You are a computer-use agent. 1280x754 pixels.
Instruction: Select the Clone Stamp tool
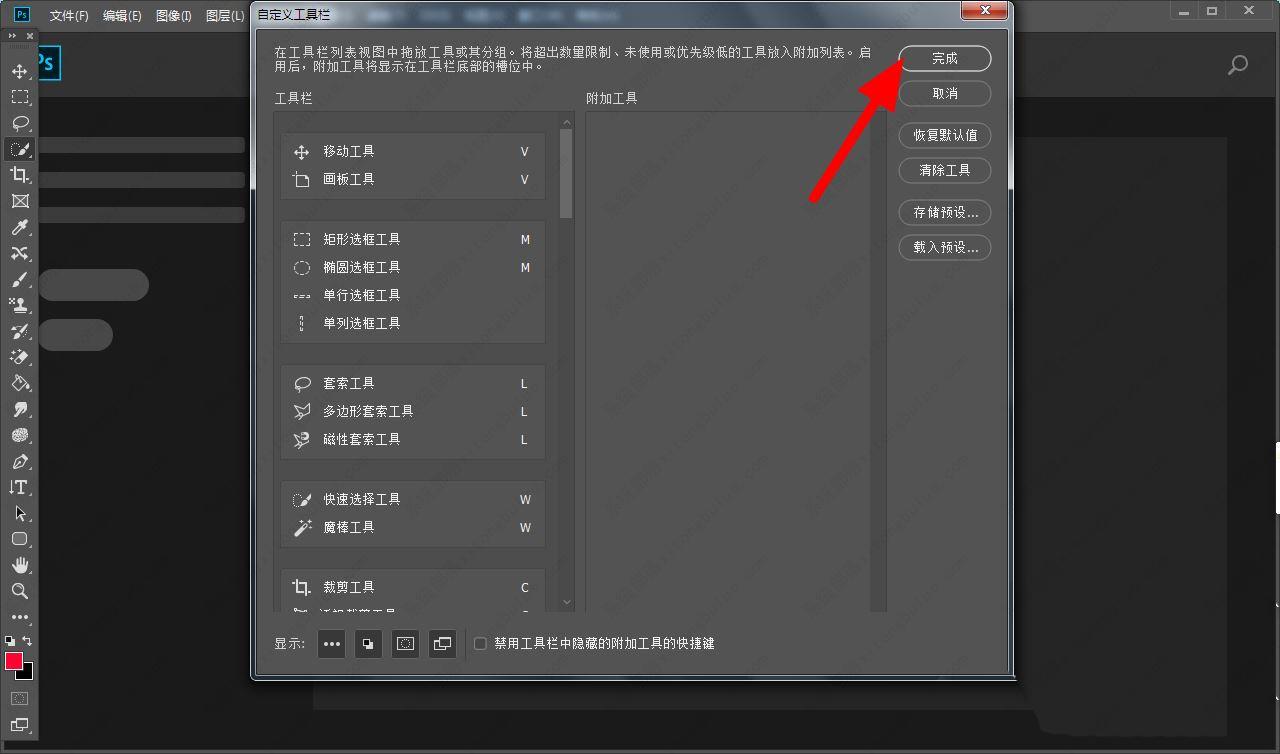[x=20, y=306]
